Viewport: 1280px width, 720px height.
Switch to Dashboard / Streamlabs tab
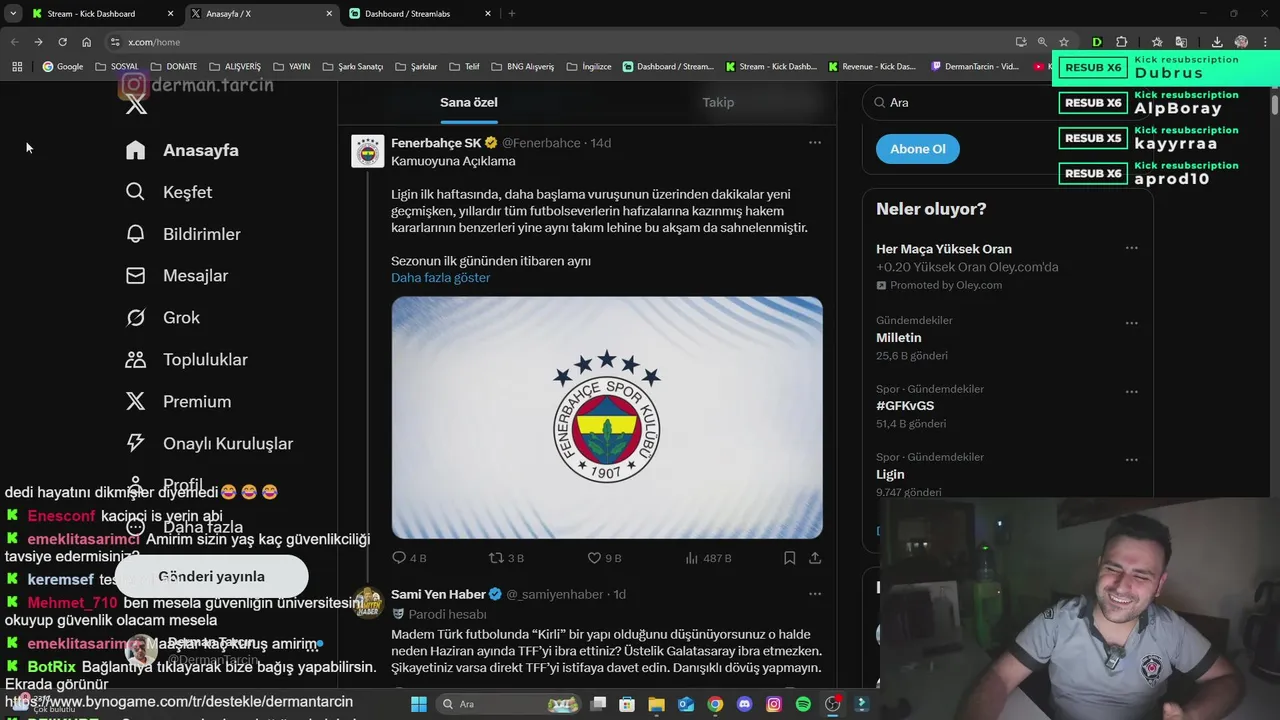pos(419,14)
